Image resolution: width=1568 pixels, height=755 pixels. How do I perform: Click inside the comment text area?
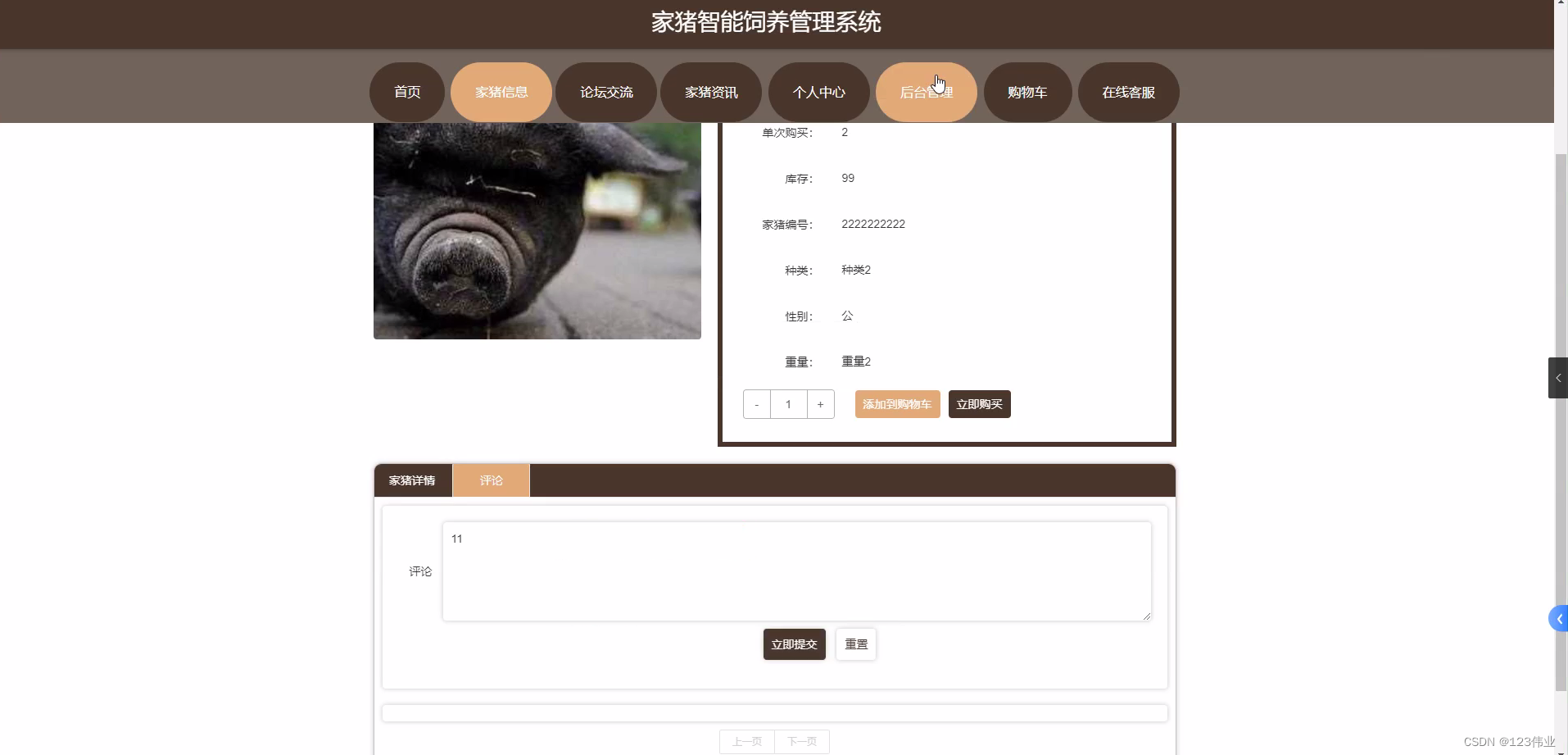(x=795, y=571)
